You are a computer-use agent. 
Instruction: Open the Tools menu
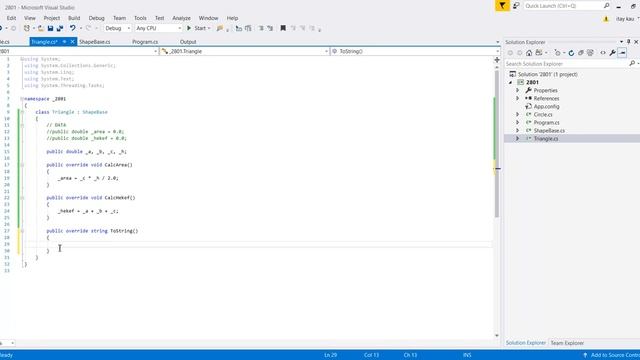(140, 18)
